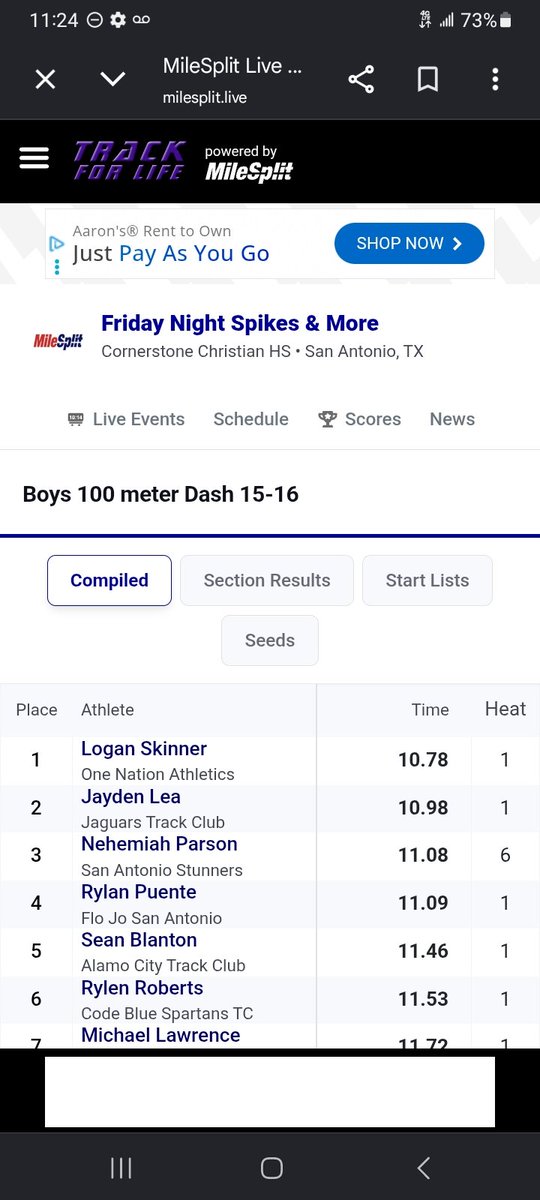Close the browser tab with the X icon
Image resolution: width=540 pixels, height=1200 pixels.
[x=45, y=80]
